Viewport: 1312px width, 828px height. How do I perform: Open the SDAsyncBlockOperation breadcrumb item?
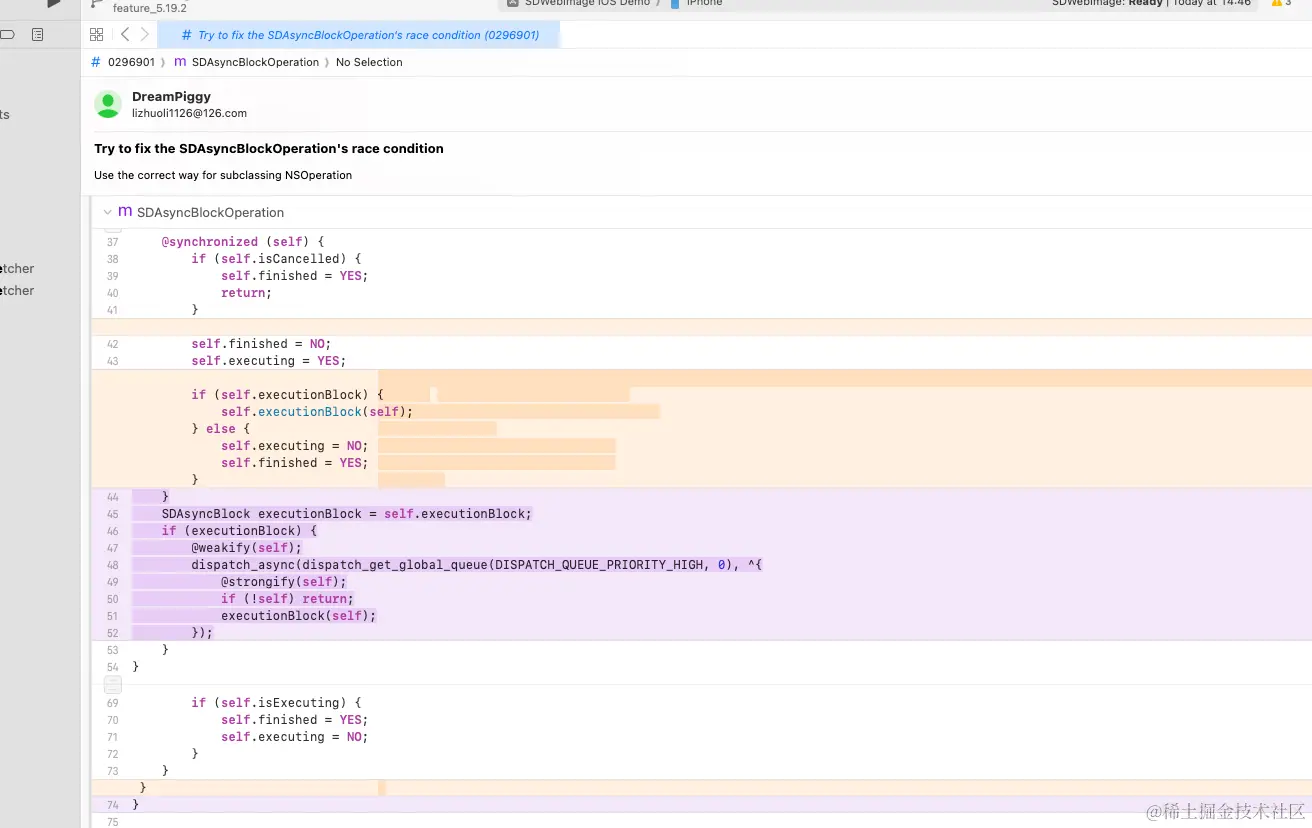pos(255,62)
